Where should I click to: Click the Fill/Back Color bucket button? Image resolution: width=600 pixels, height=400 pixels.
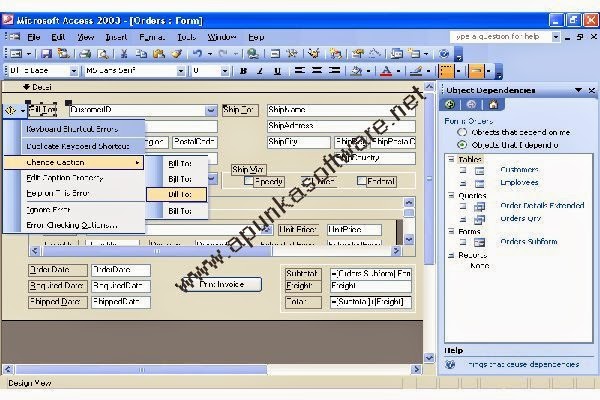[356, 71]
